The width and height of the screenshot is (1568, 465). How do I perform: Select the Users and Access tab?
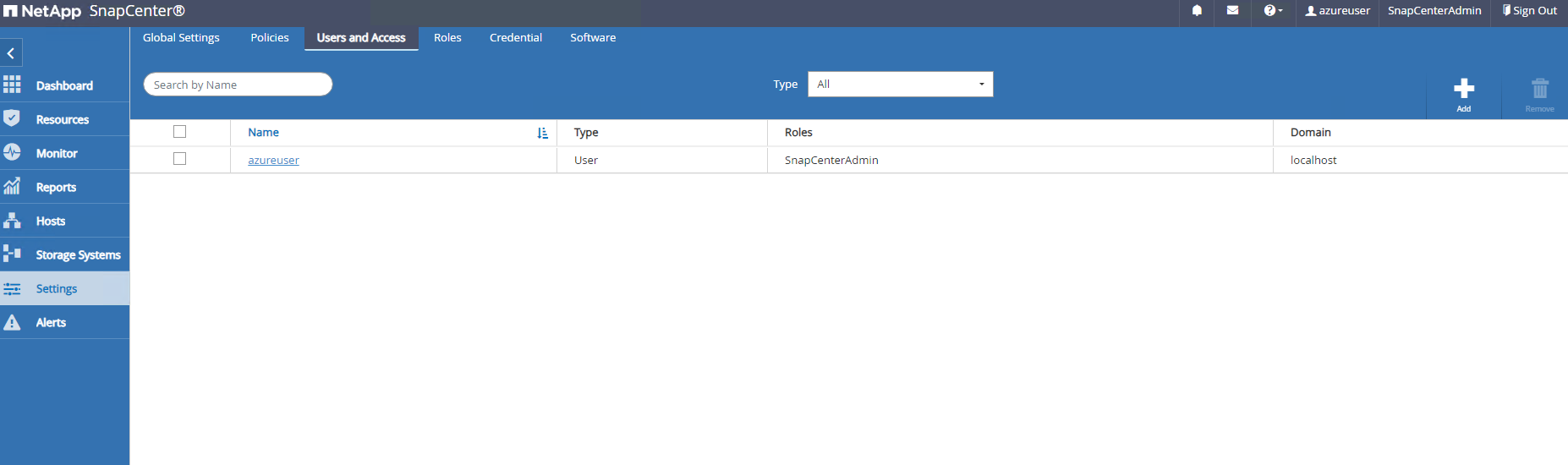[361, 38]
